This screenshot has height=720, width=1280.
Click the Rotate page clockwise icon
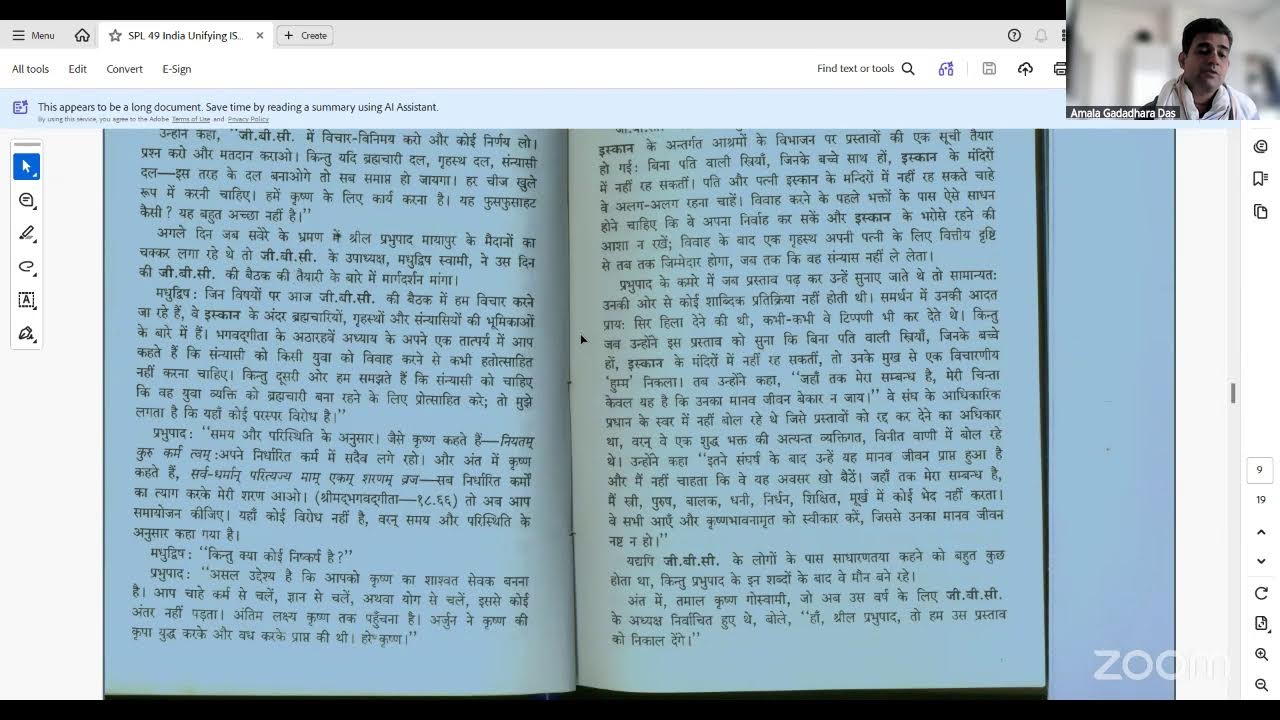coord(1261,593)
